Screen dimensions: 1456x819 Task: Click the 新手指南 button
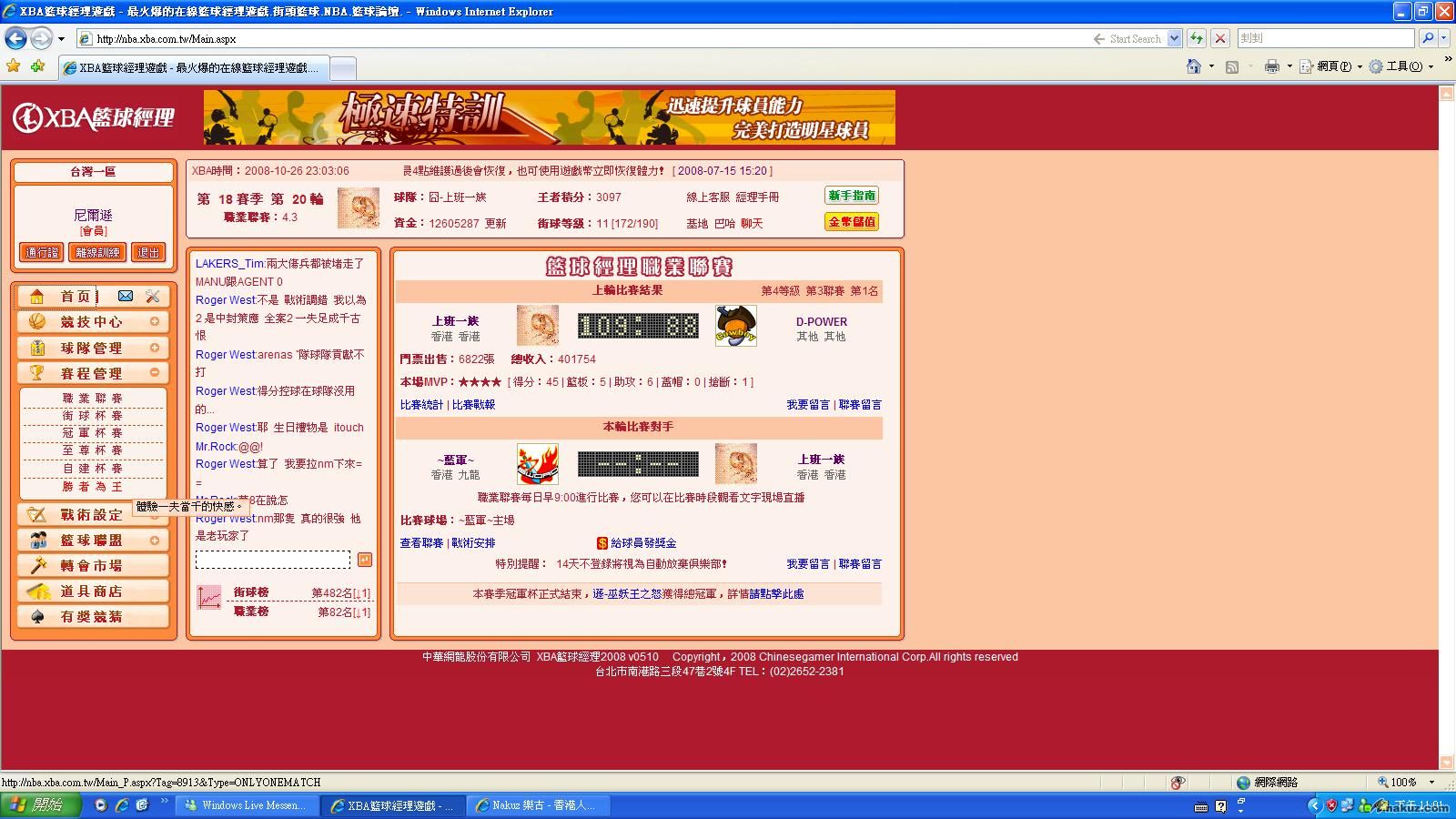click(852, 196)
